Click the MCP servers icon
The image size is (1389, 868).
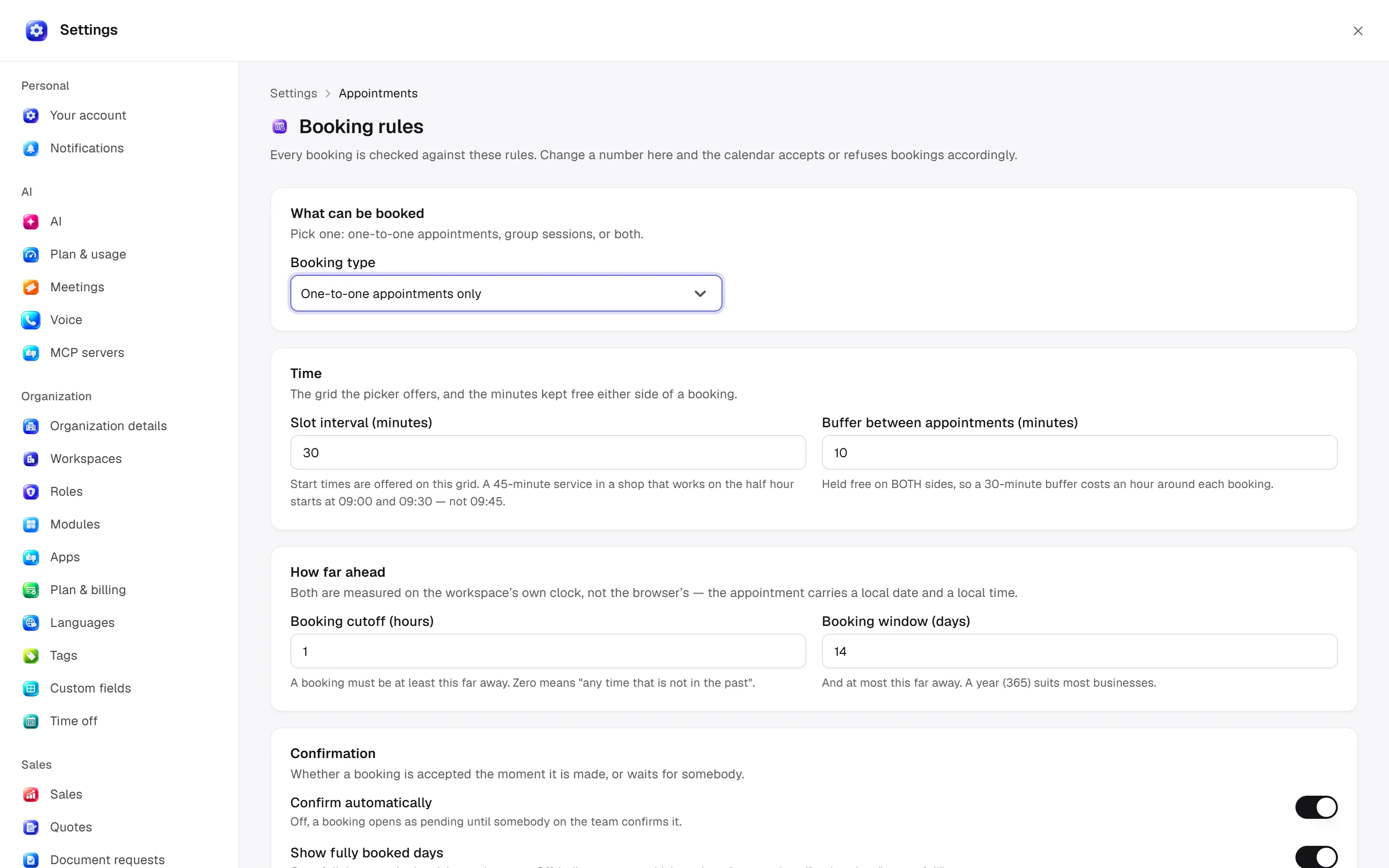tap(31, 353)
